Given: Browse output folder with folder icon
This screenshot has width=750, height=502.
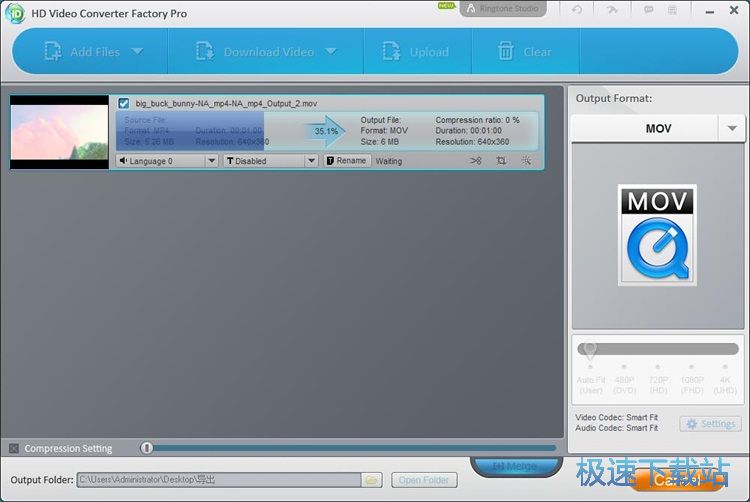Looking at the screenshot, I should [372, 480].
